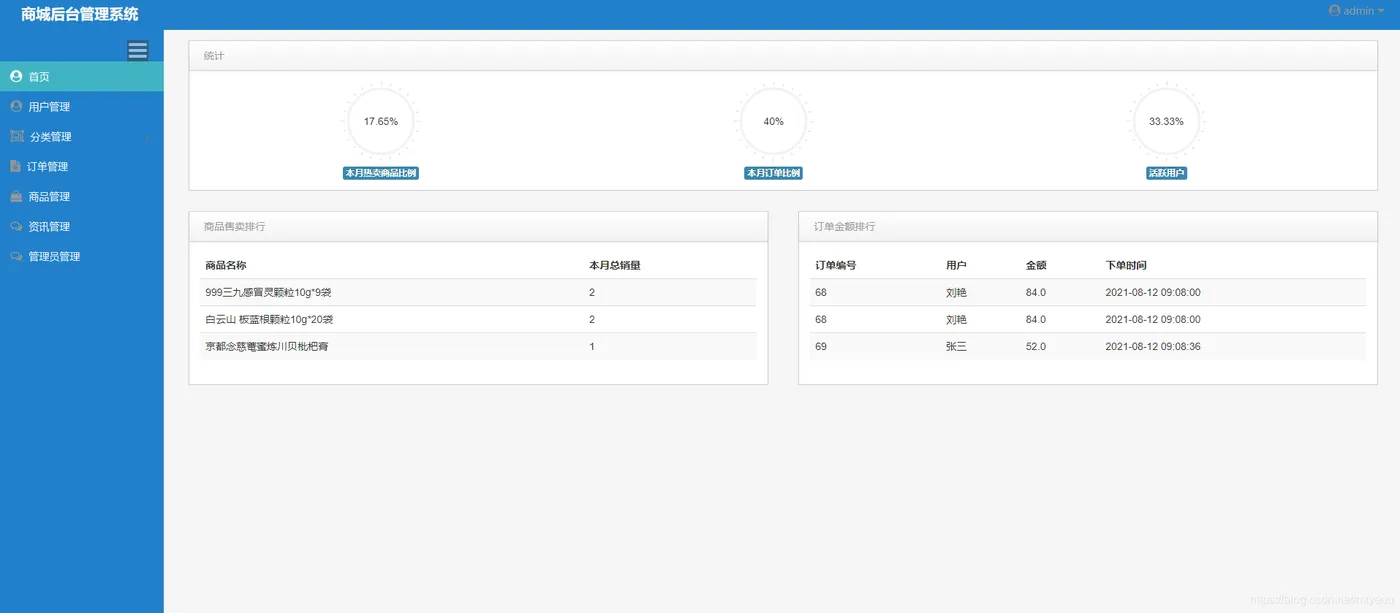Toggle the sidebar with the hamburger icon
1400x613 pixels.
[138, 50]
